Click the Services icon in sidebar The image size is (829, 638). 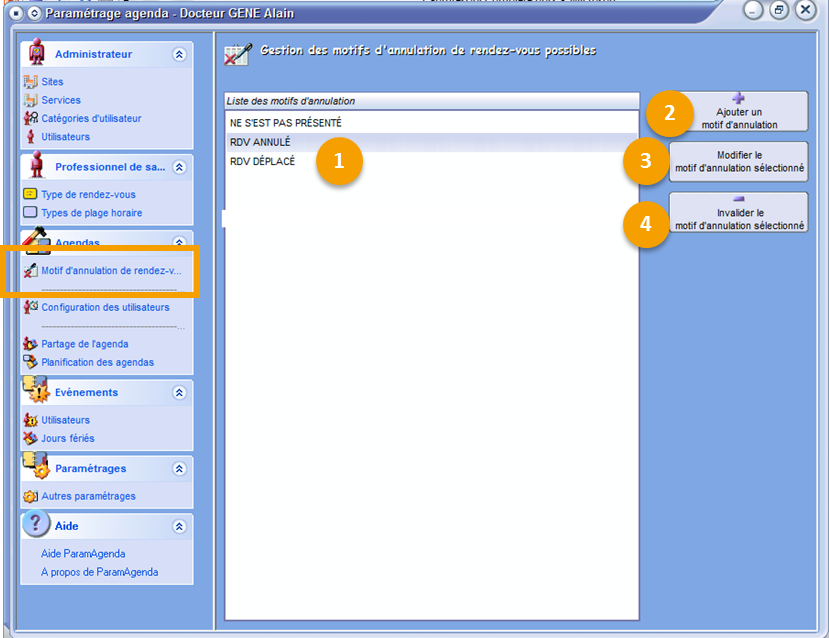[30, 100]
